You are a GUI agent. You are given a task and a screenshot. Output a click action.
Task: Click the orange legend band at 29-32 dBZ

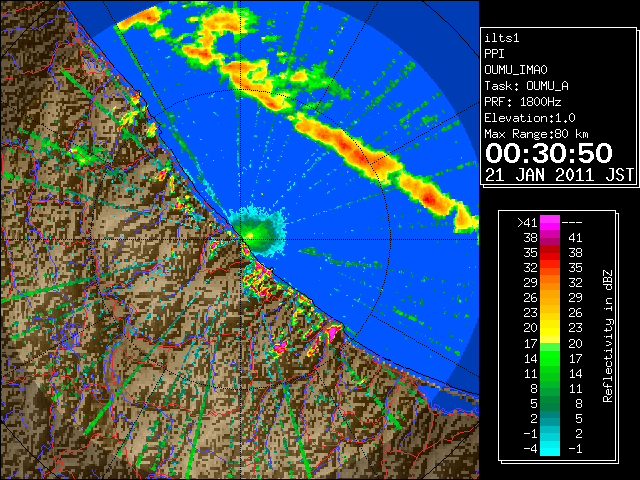[550, 283]
